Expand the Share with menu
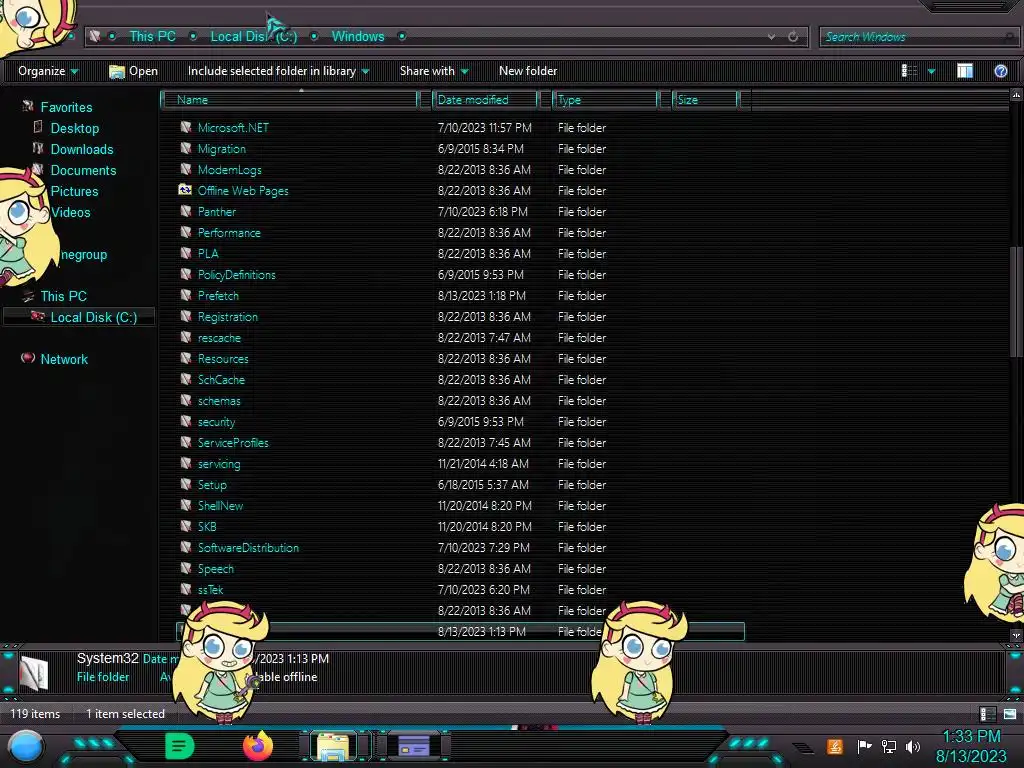The height and width of the screenshot is (768, 1024). (x=434, y=71)
